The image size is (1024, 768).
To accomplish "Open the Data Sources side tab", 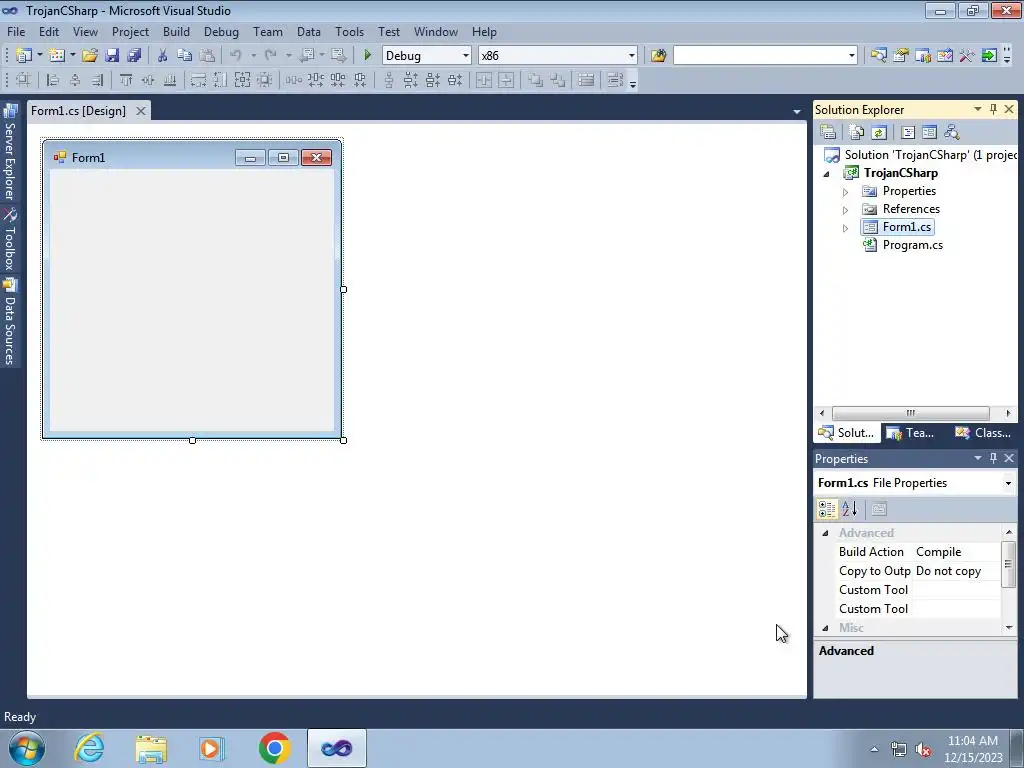I will (x=10, y=321).
